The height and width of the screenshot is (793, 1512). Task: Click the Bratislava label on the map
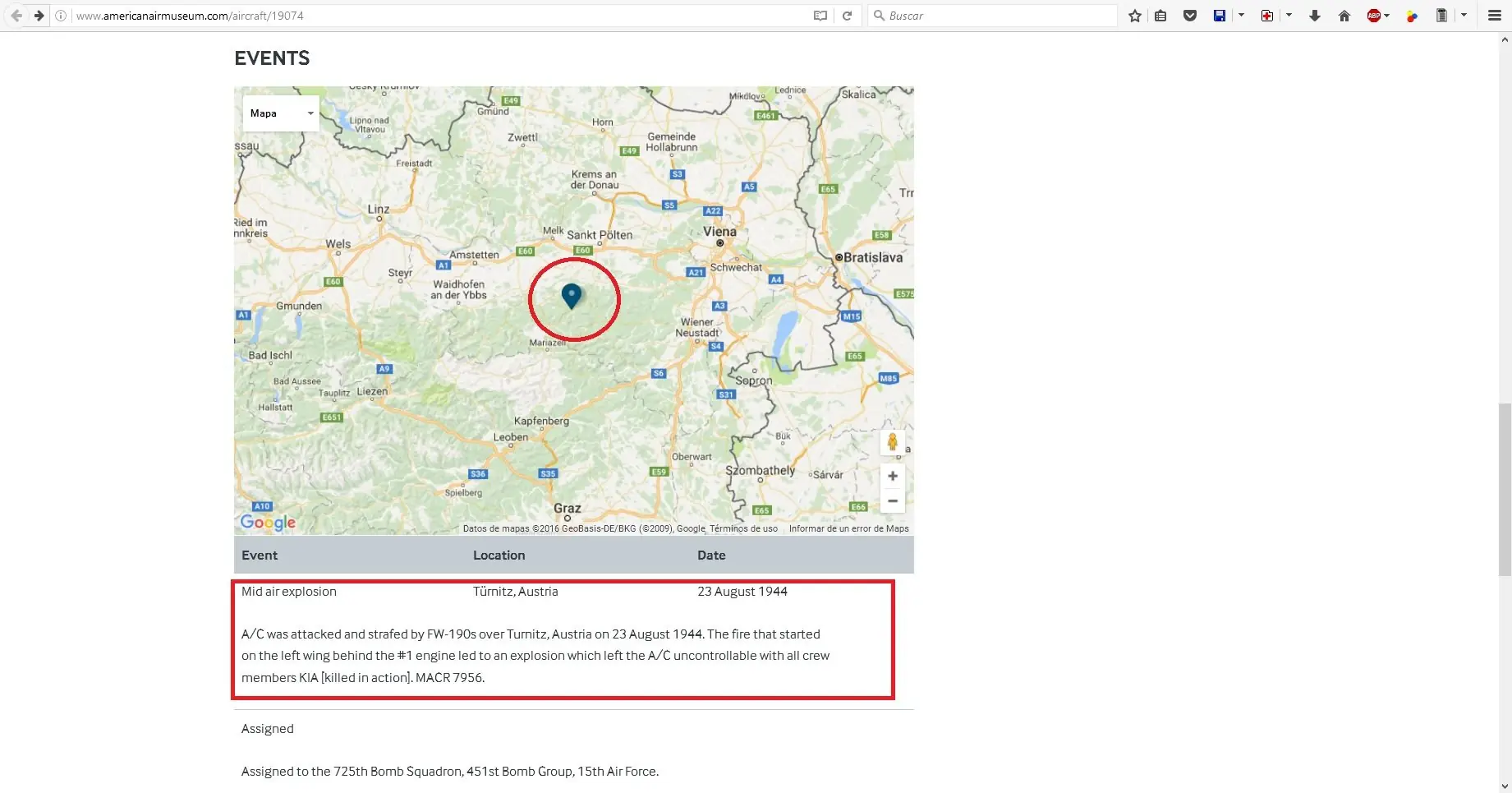[873, 257]
